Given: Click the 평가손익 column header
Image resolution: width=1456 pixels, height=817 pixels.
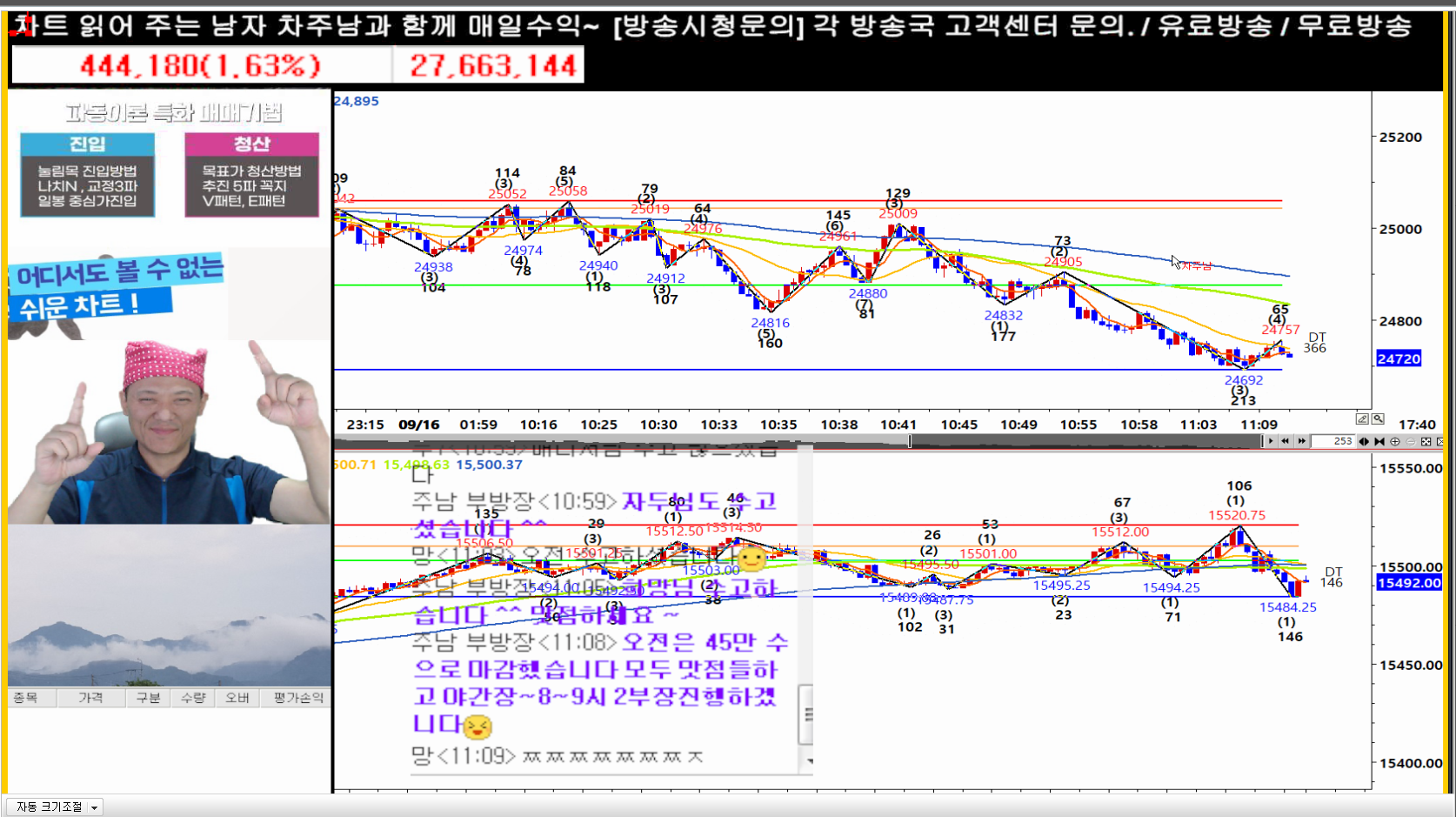Looking at the screenshot, I should (297, 698).
